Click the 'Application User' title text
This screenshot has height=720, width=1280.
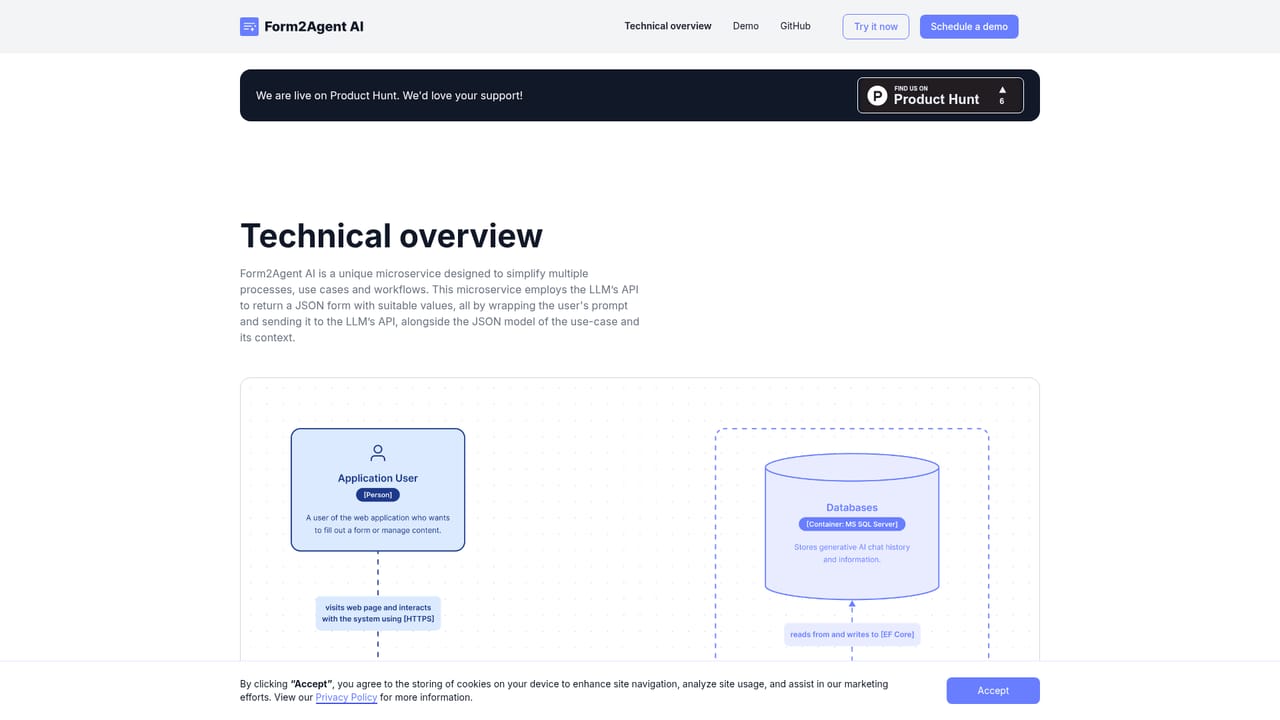[x=378, y=478]
